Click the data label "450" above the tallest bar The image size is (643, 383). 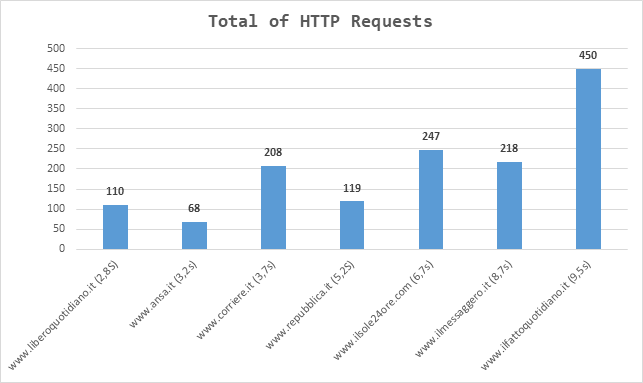(588, 55)
